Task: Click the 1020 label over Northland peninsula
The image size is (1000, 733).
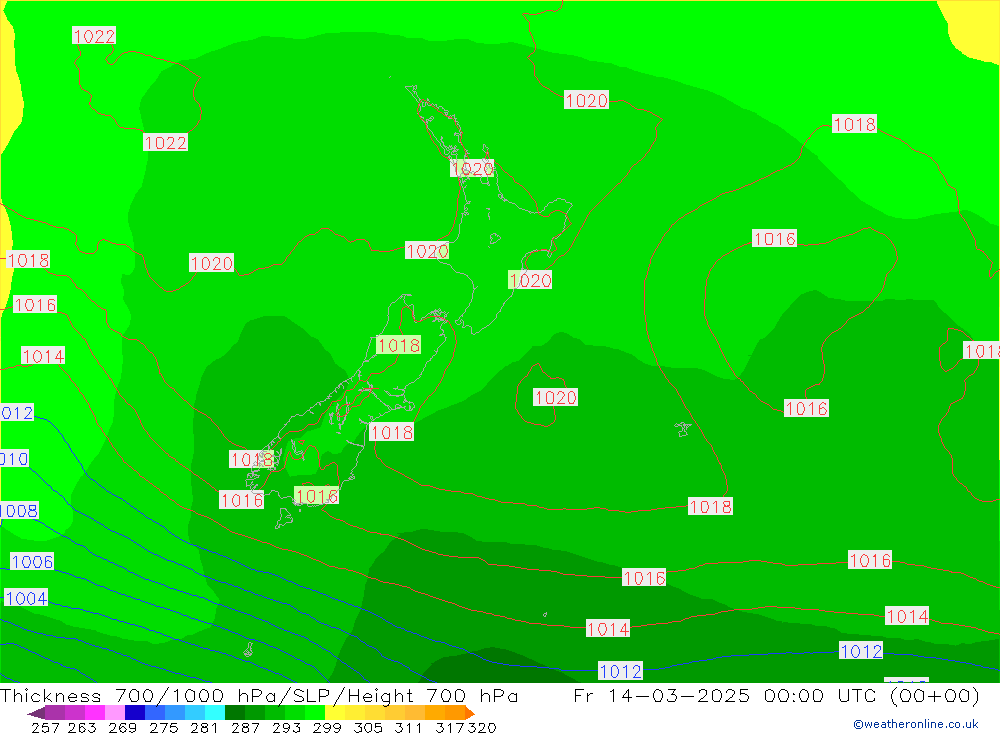Action: [x=473, y=168]
